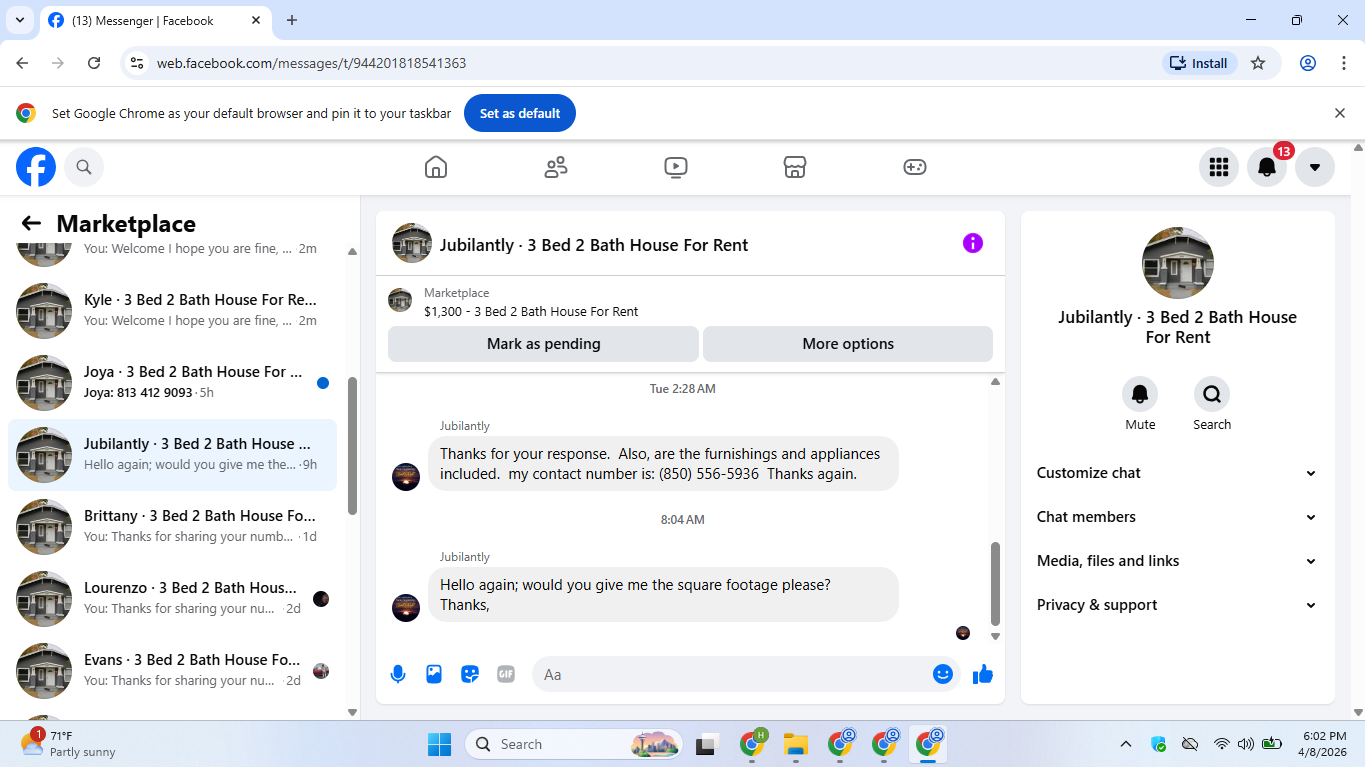Go back in browser history
The height and width of the screenshot is (767, 1365).
[x=22, y=63]
